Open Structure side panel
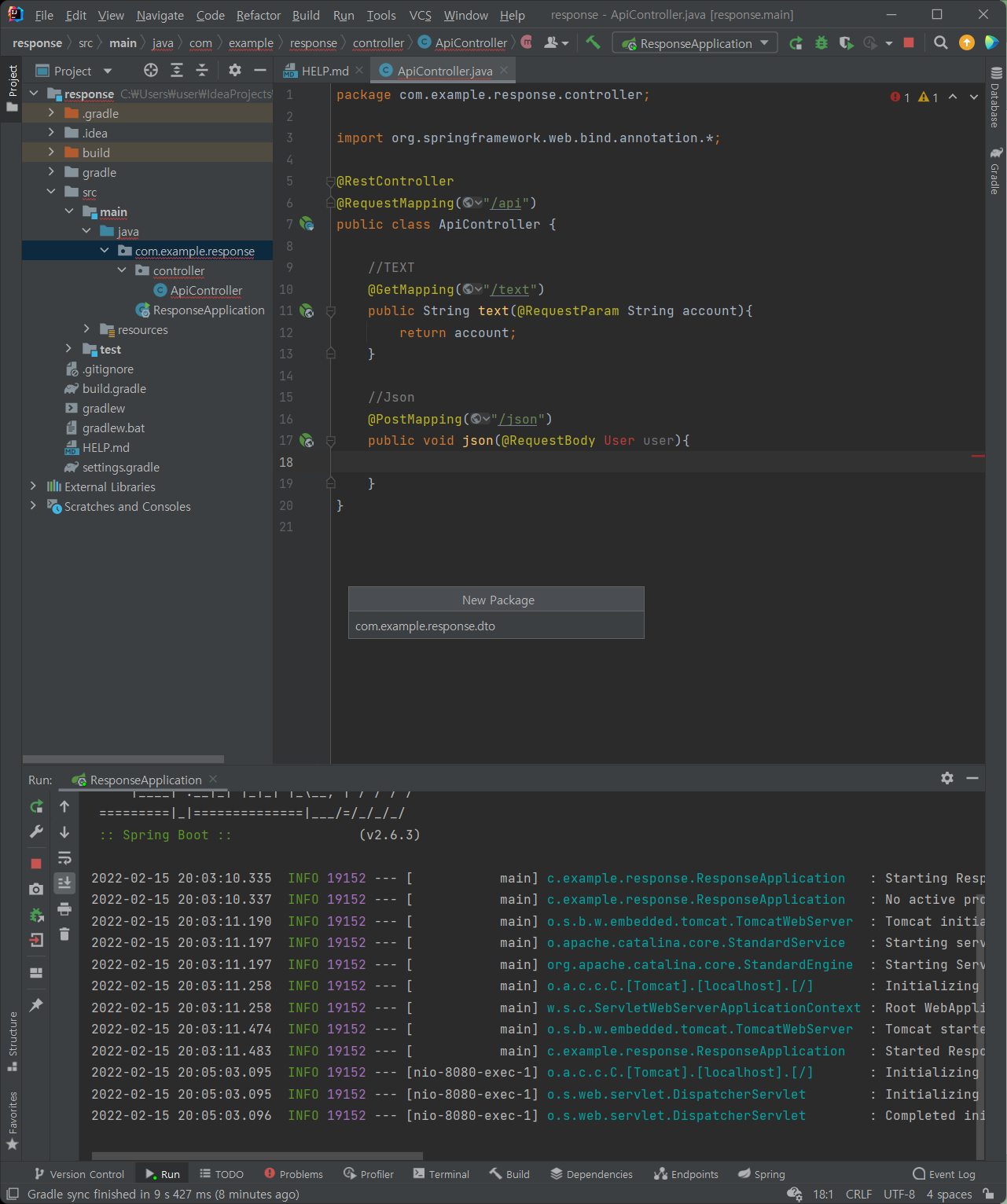Image resolution: width=1007 pixels, height=1204 pixels. click(13, 1041)
